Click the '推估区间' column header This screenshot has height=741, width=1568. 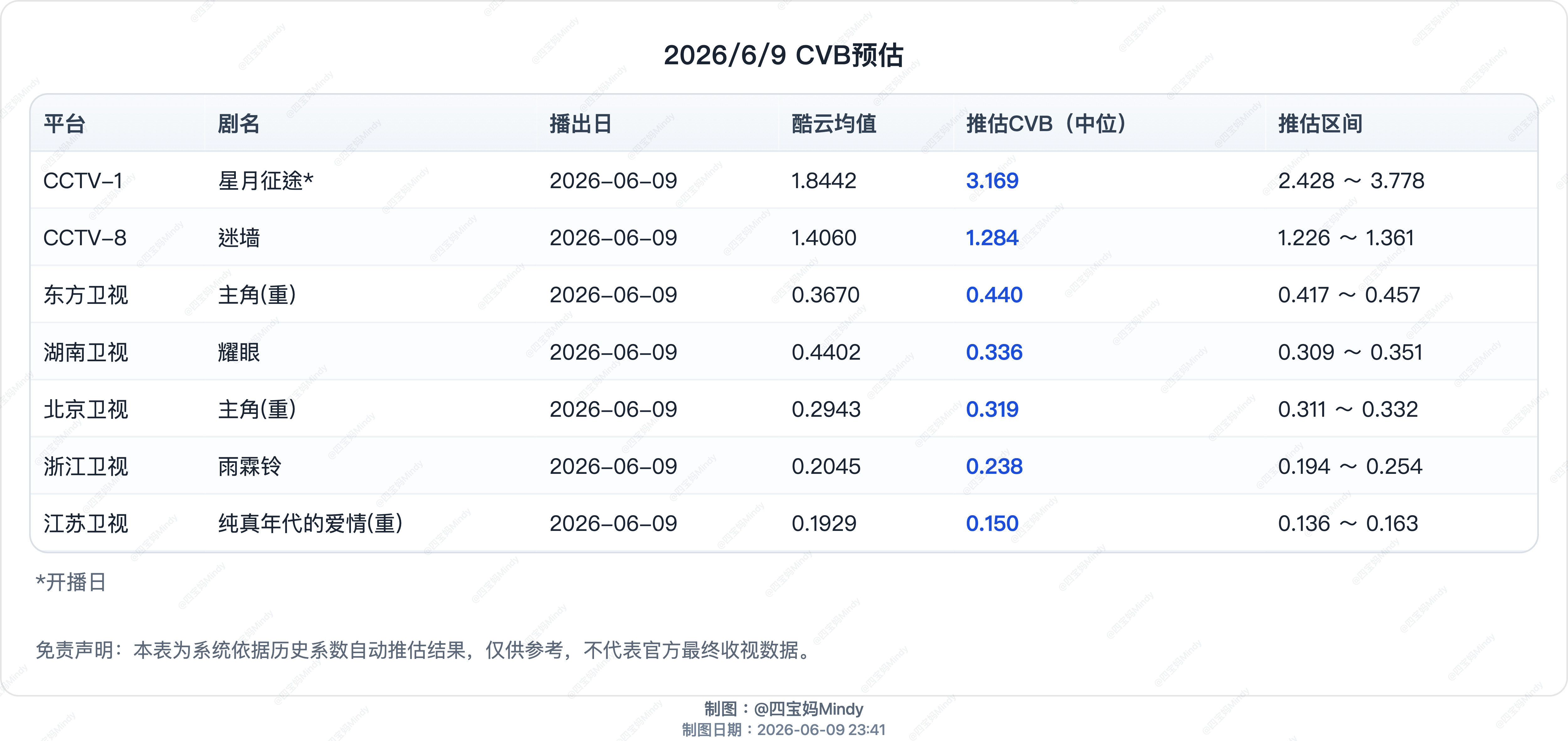click(1320, 124)
